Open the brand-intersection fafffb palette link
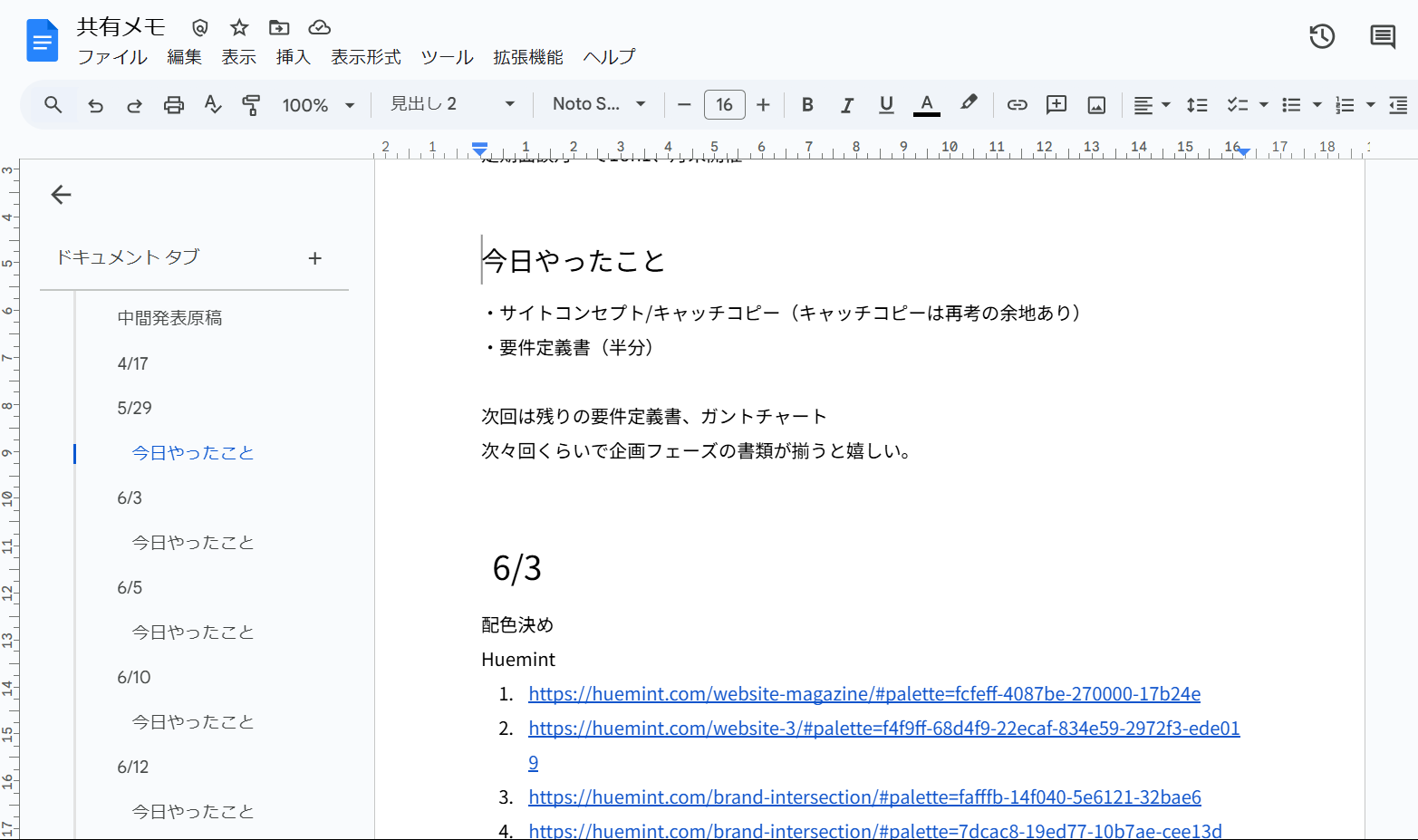The width and height of the screenshot is (1418, 840). [x=864, y=797]
